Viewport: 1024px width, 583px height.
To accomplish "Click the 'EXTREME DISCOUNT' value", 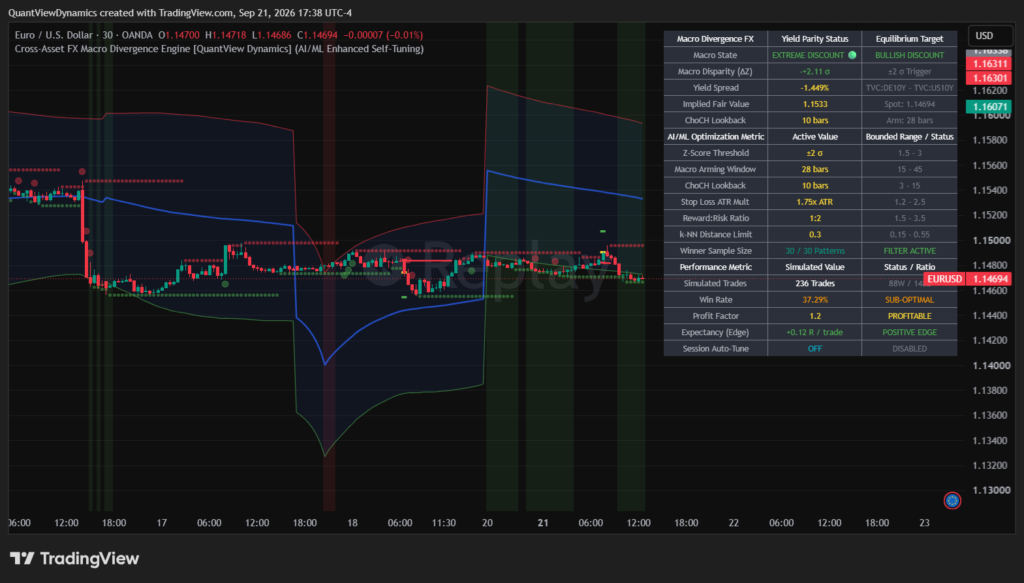I will tap(808, 55).
